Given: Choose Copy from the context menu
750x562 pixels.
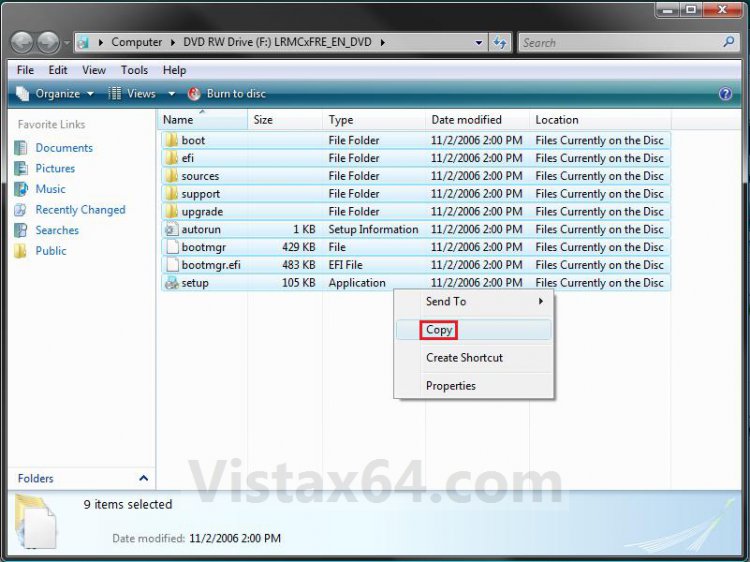Looking at the screenshot, I should pos(439,330).
